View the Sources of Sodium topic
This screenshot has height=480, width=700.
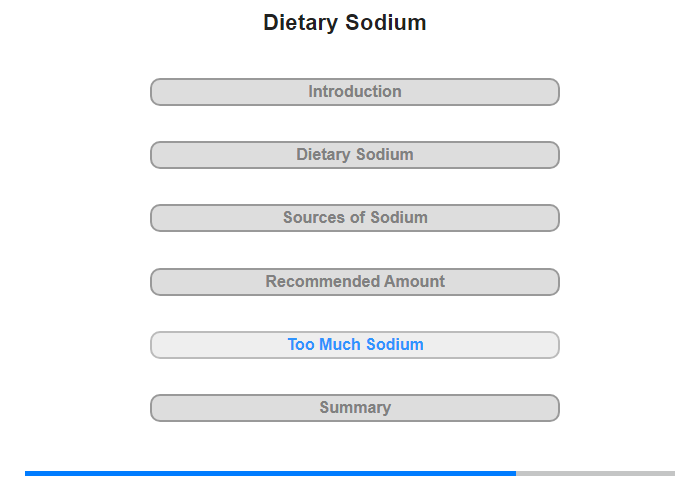coord(355,218)
